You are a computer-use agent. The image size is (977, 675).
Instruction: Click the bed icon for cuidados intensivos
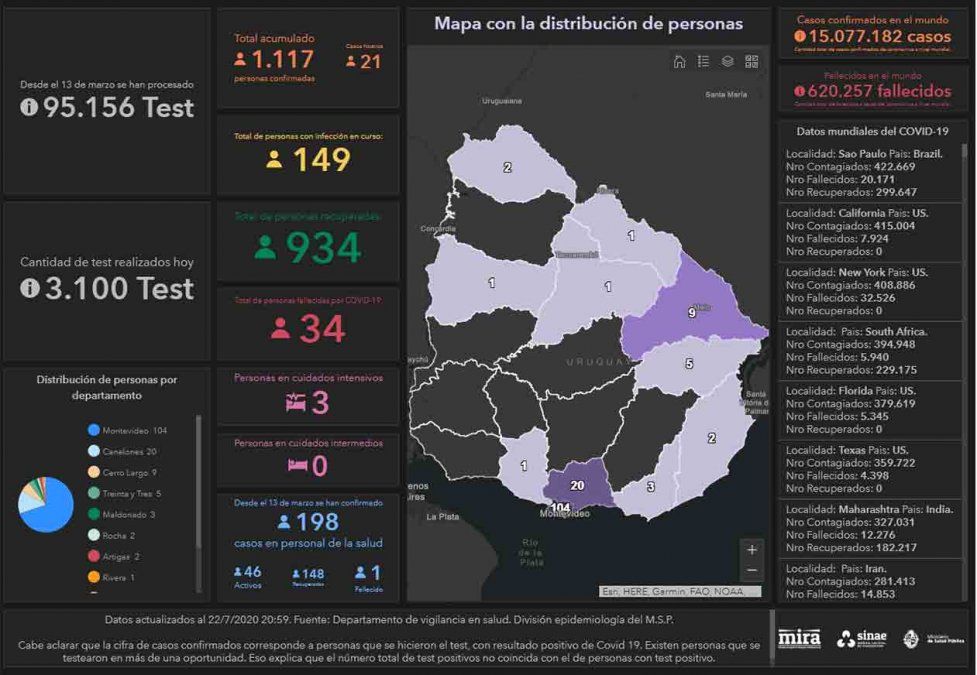coord(295,403)
